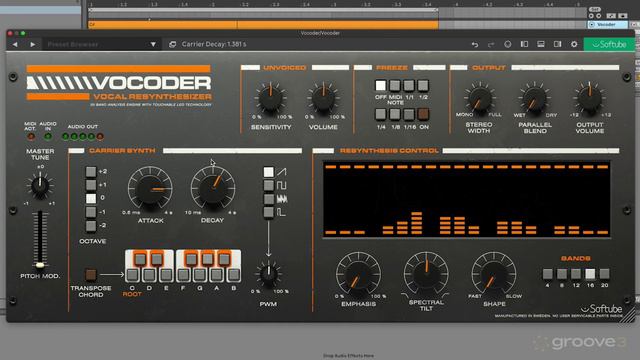
Task: Click the Emphasis knob
Action: [358, 274]
